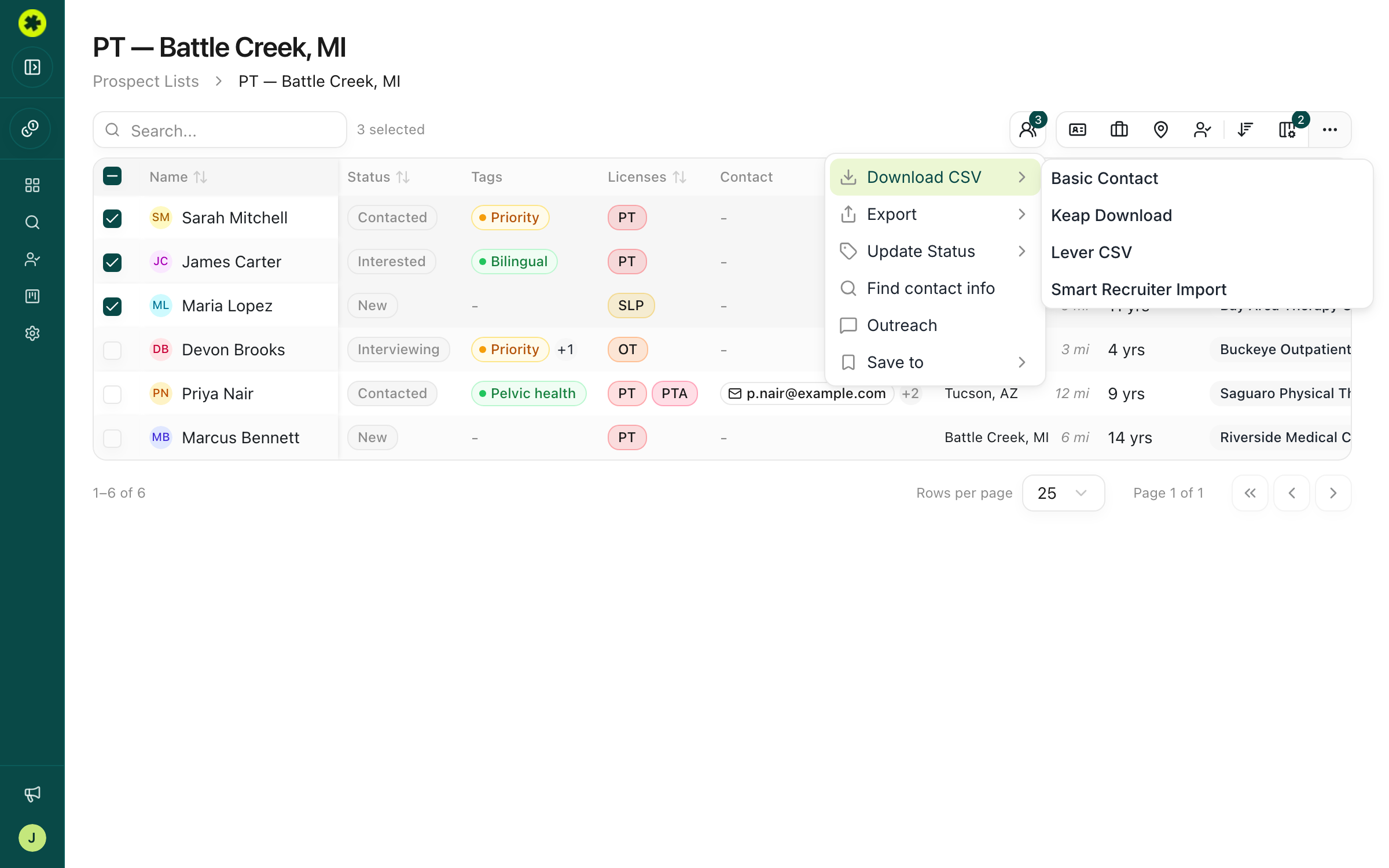Open the three-dot more actions menu
The image size is (1389, 868).
[x=1330, y=130]
